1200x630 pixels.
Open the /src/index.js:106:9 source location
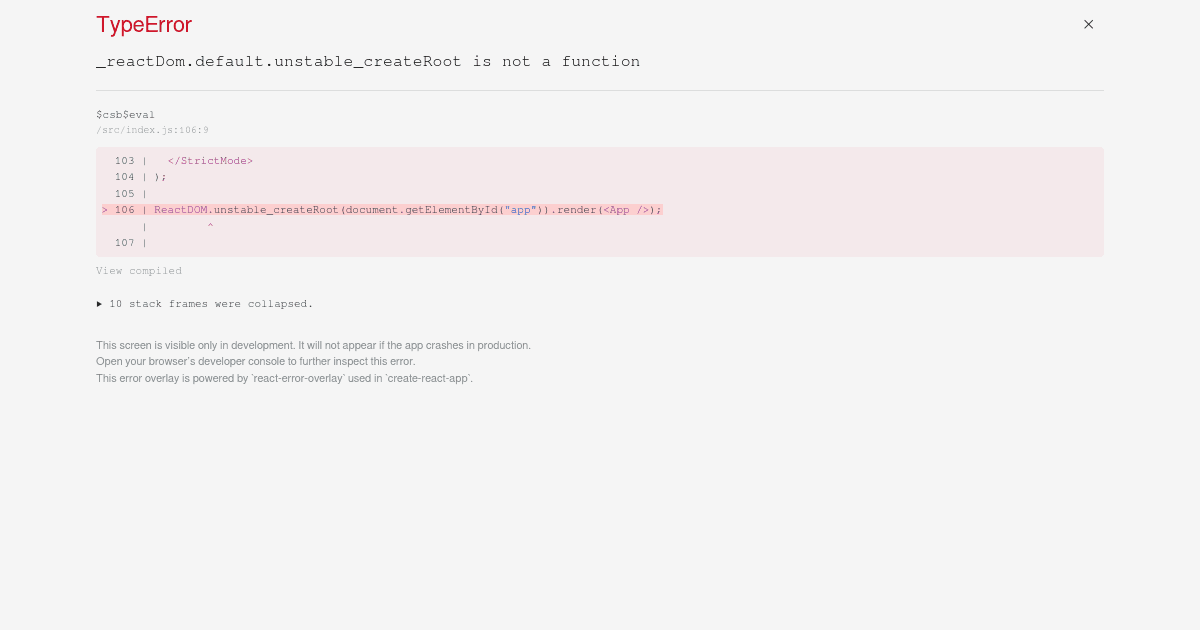coord(152,130)
